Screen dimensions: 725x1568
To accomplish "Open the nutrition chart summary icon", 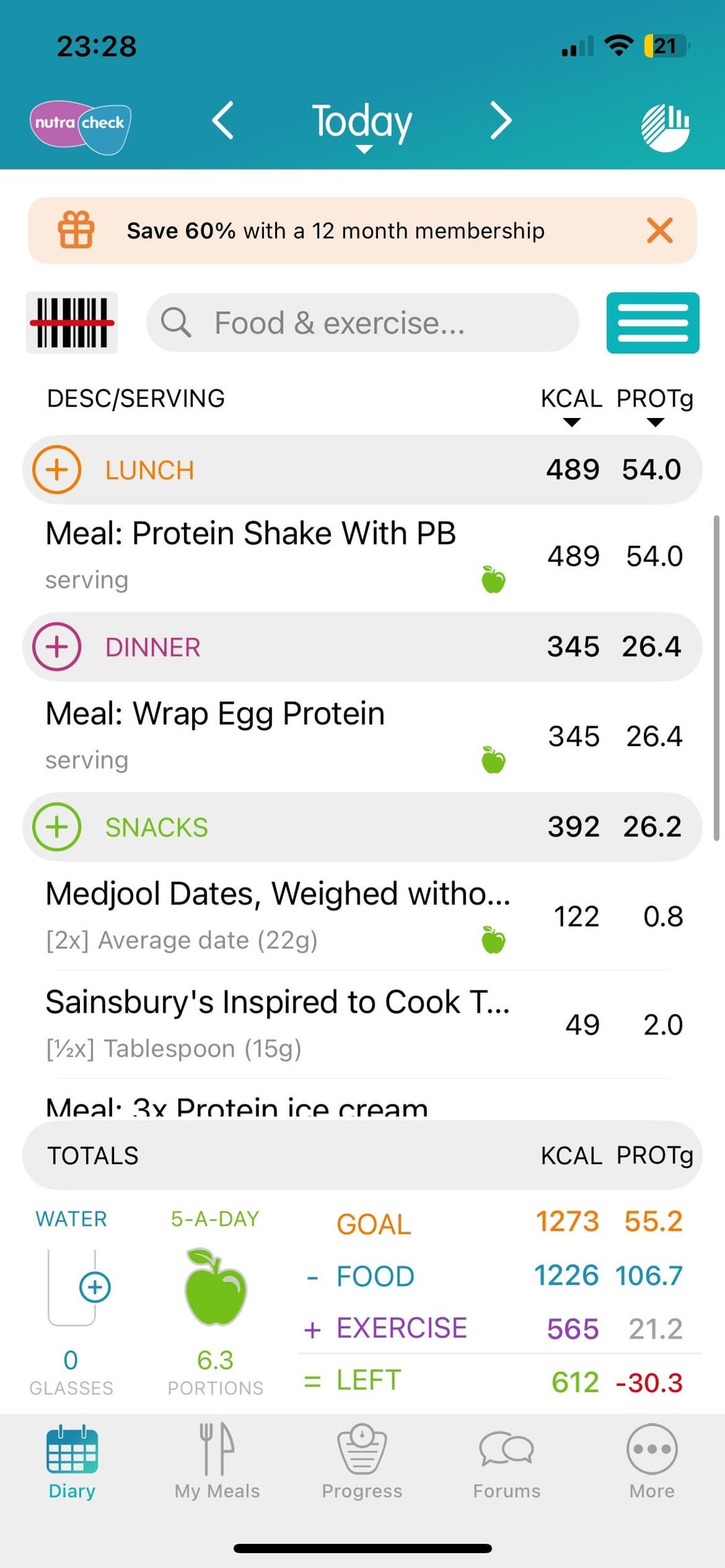I will coord(665,127).
